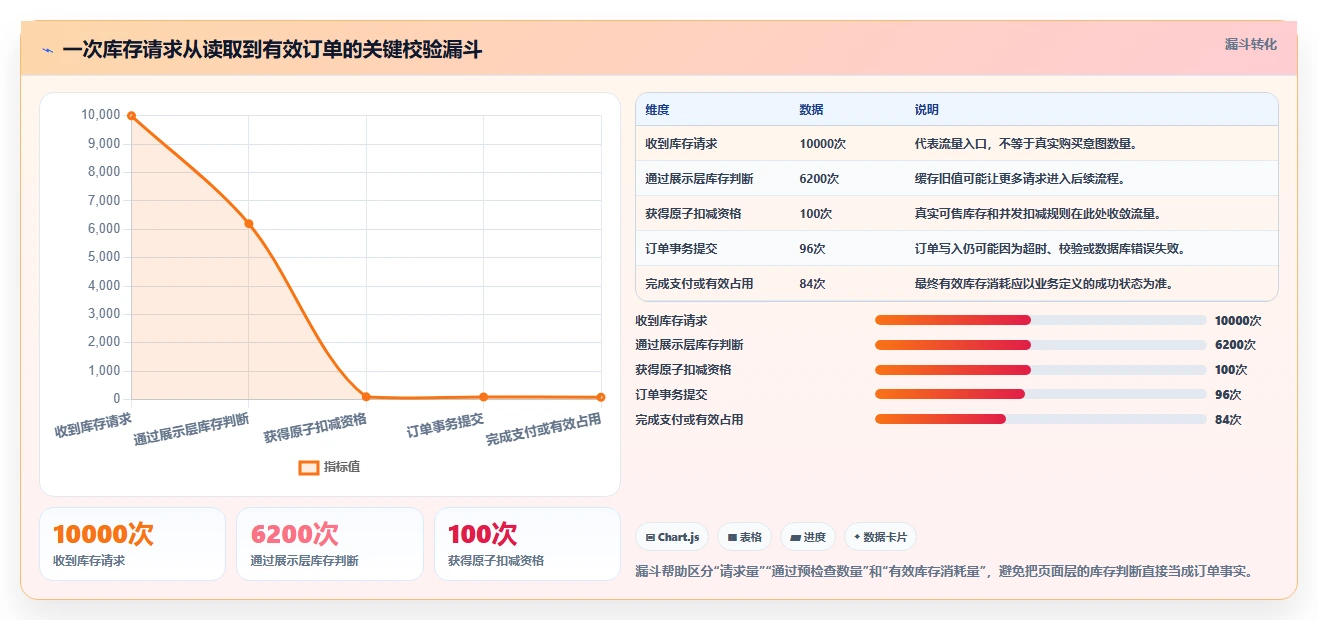Click the 订单事务提交 table cell
The width and height of the screenshot is (1318, 620).
click(681, 249)
